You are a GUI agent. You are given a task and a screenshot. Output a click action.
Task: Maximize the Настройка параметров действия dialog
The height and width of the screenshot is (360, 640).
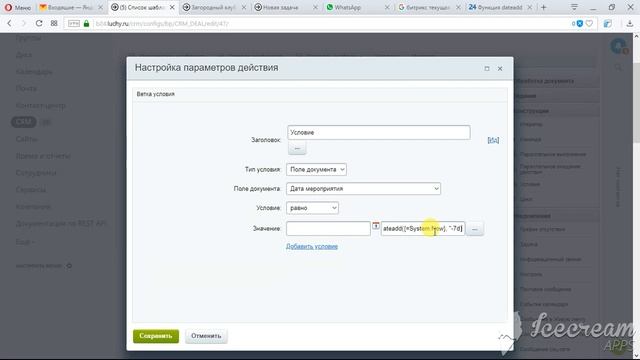487,69
